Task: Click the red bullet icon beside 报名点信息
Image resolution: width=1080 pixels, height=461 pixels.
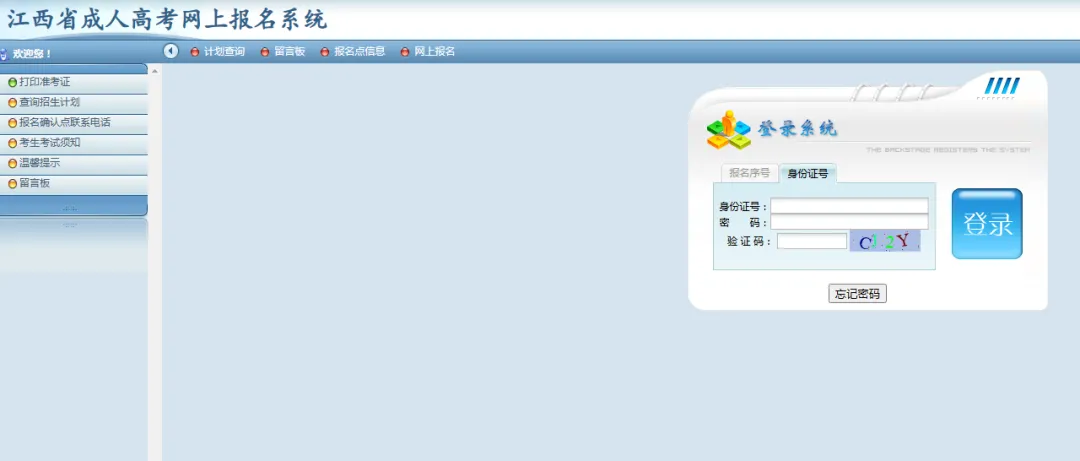Action: tap(325, 52)
